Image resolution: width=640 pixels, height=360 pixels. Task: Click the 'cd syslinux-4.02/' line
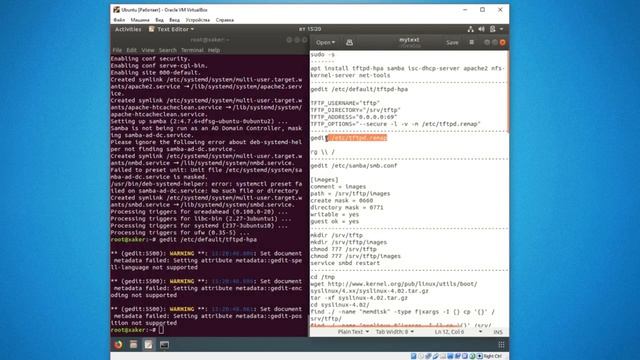click(340, 304)
